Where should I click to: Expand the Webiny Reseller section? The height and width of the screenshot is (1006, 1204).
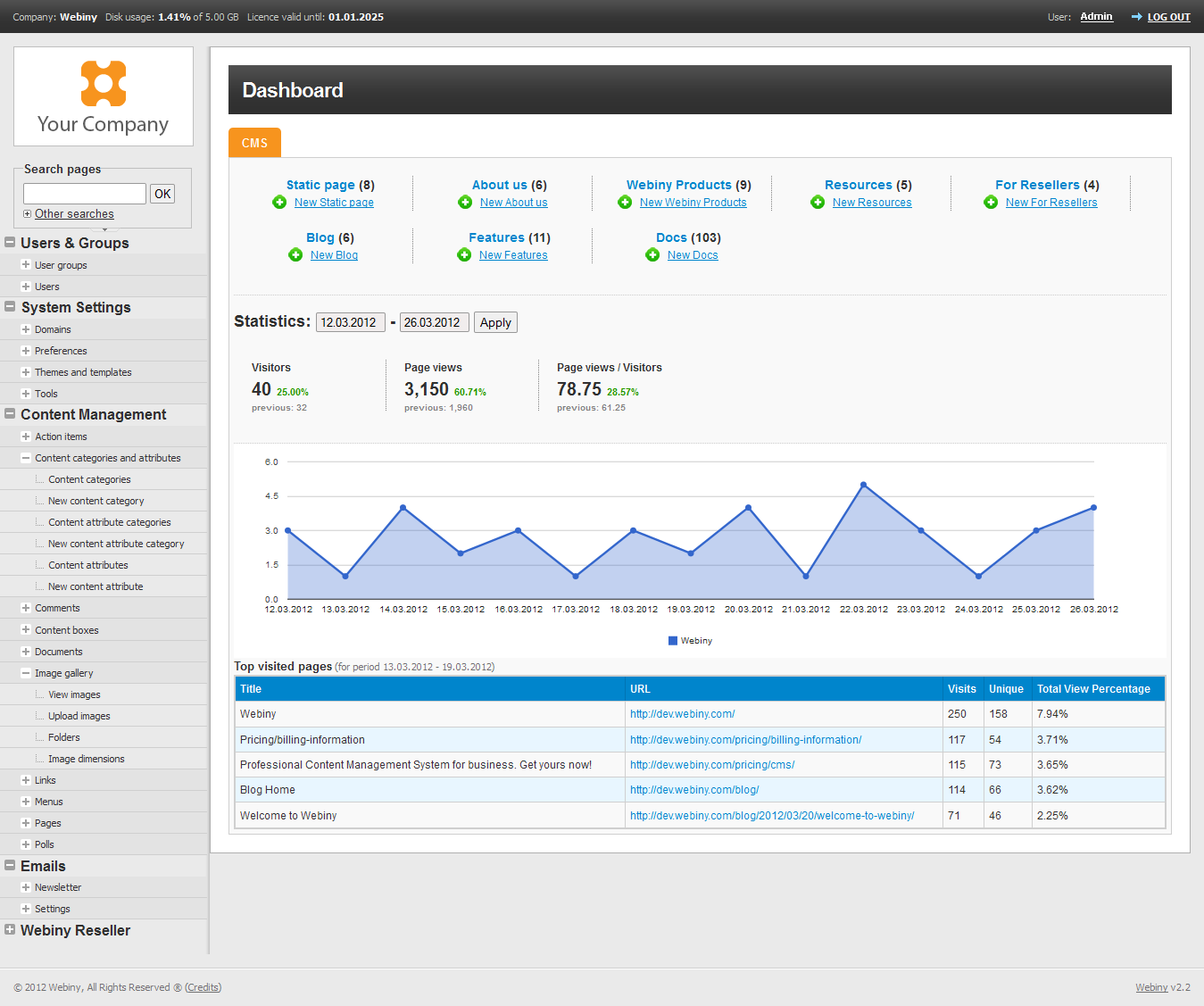tap(10, 930)
